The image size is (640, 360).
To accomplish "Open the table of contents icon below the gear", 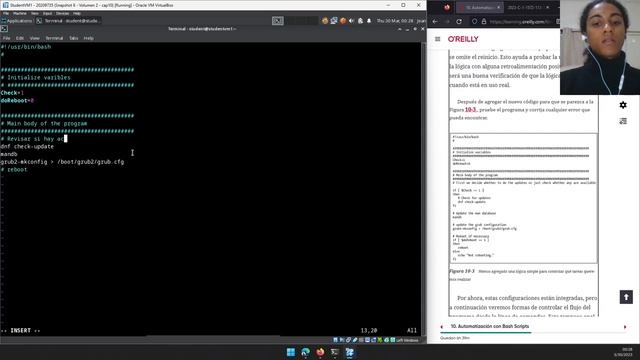I will (623, 121).
